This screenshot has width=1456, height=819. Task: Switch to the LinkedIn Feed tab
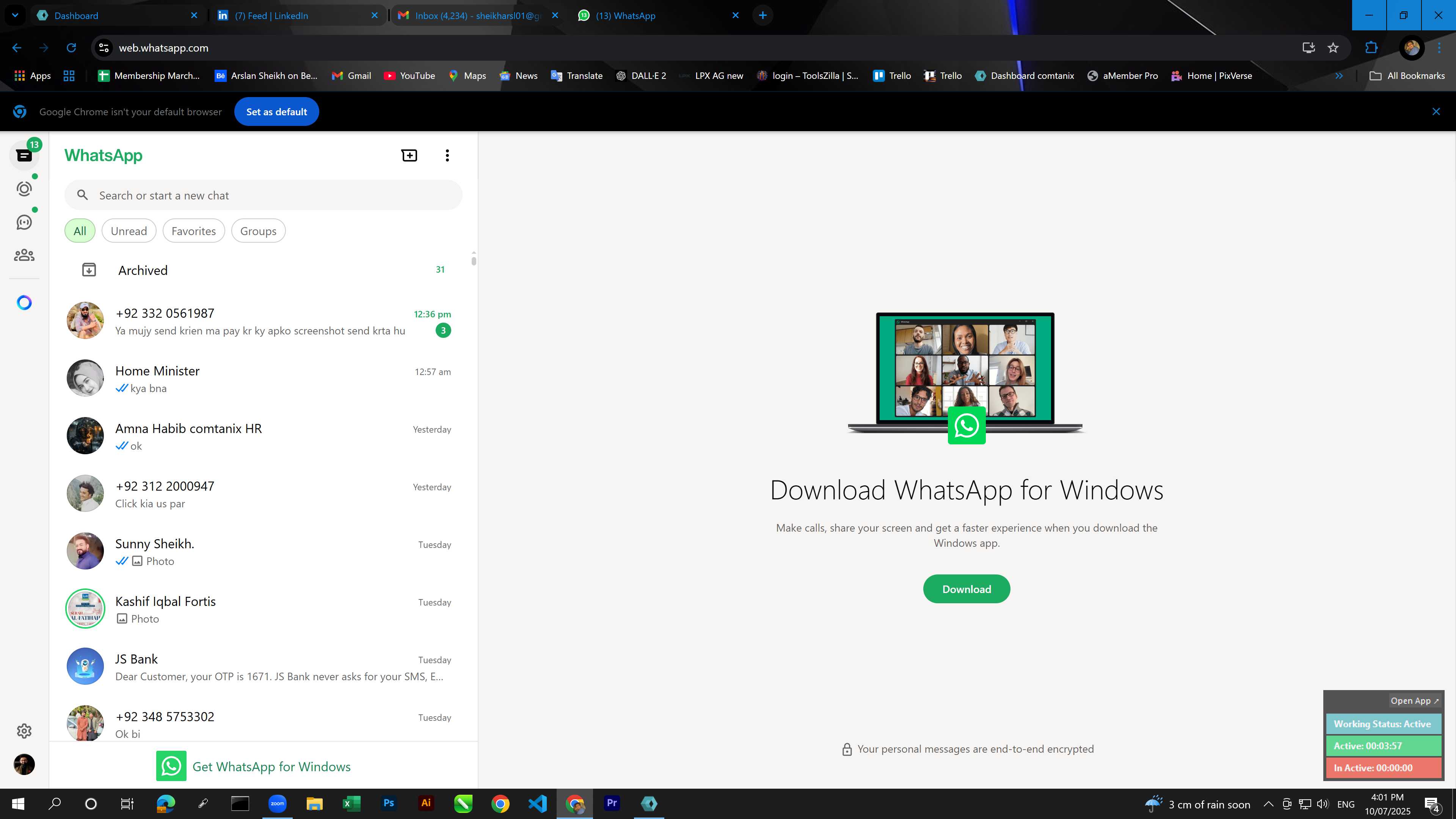coord(298,15)
